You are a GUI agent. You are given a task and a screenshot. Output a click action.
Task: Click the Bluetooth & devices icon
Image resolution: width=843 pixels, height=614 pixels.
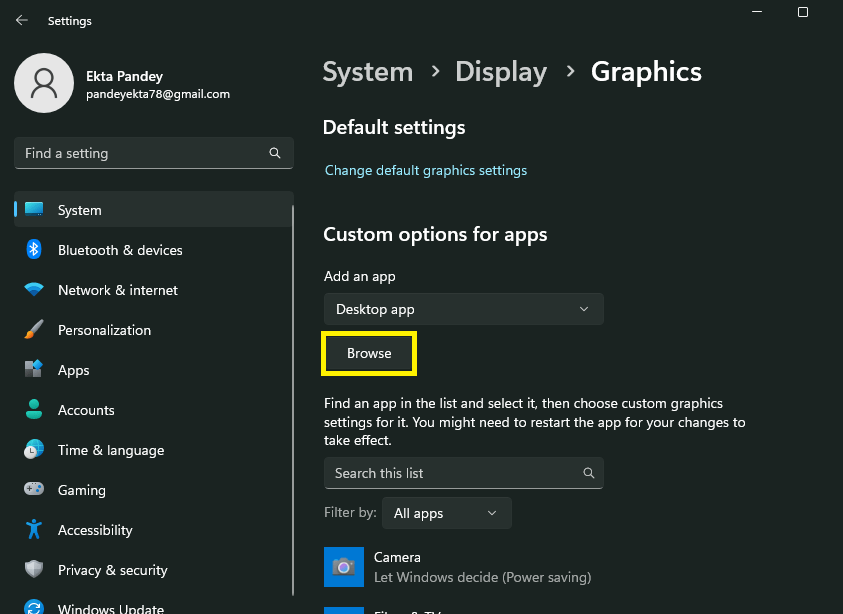pos(34,250)
